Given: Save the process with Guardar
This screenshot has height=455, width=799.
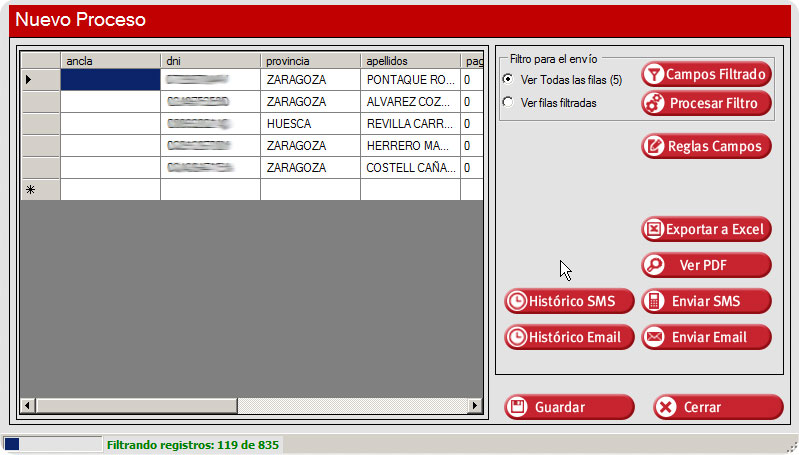Looking at the screenshot, I should click(x=570, y=408).
